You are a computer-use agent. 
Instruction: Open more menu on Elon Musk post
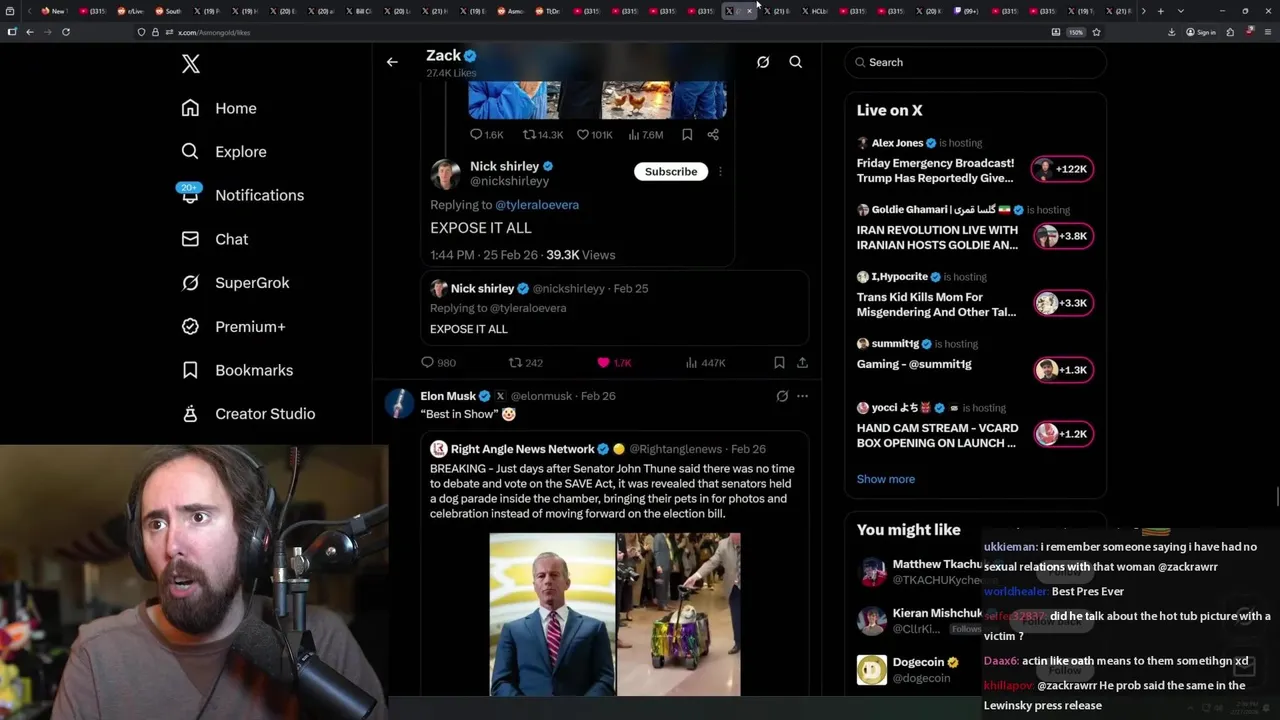[802, 396]
